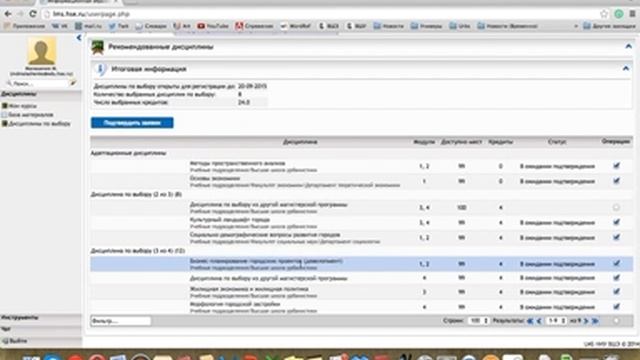The height and width of the screenshot is (360, 640).
Task: Select the Культурный ландшафт города discipline name
Action: coord(230,220)
